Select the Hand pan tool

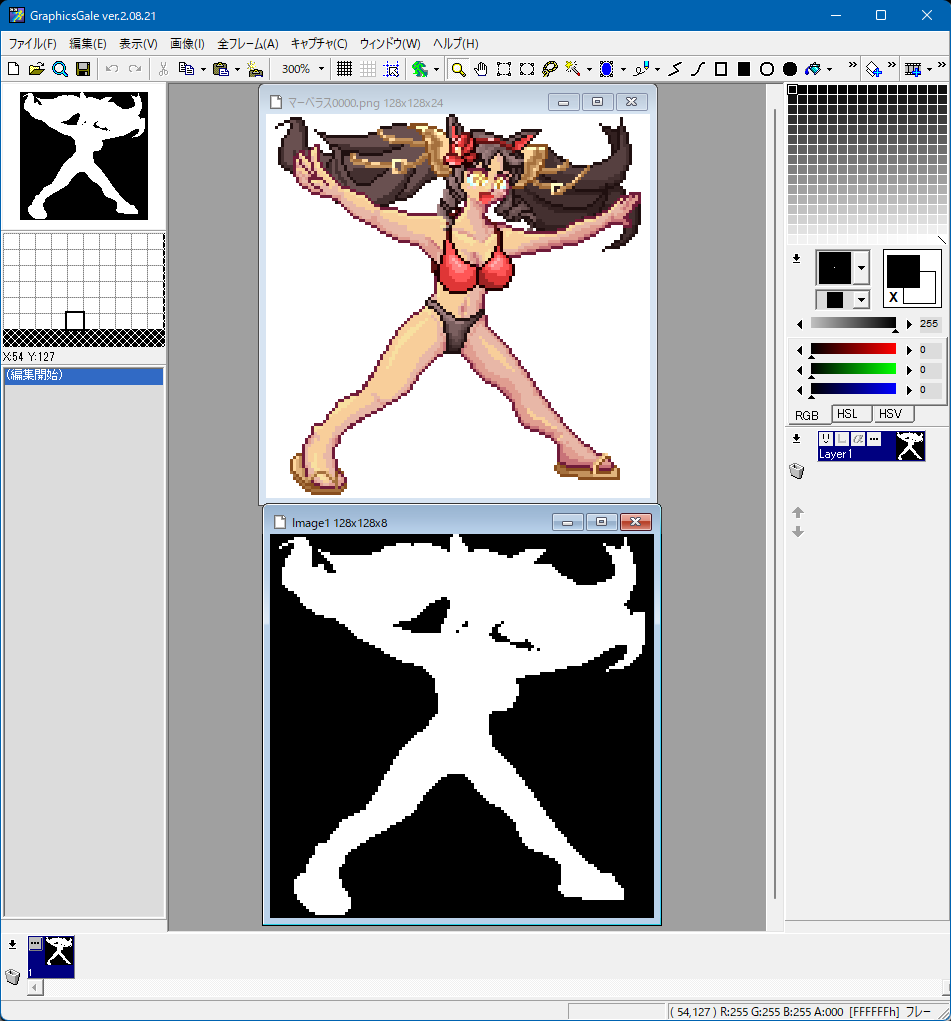(481, 68)
